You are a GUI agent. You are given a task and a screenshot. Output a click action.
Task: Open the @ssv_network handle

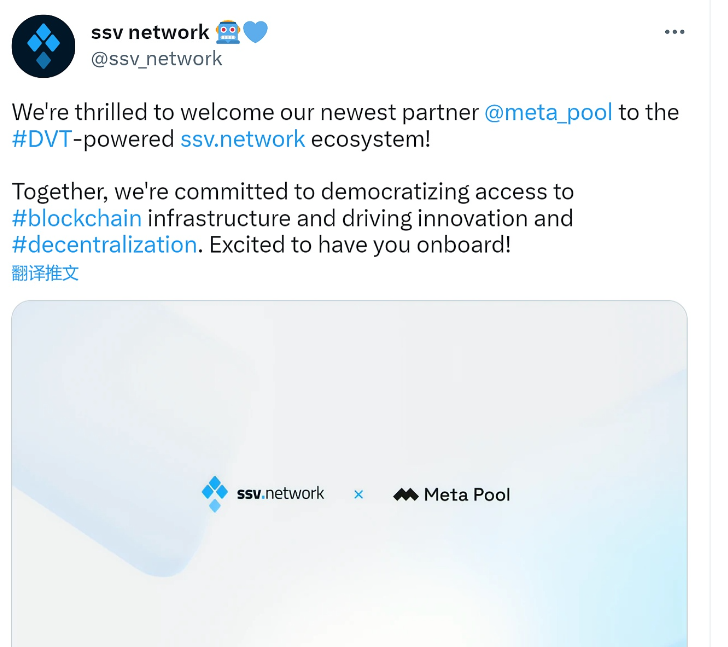tap(156, 59)
